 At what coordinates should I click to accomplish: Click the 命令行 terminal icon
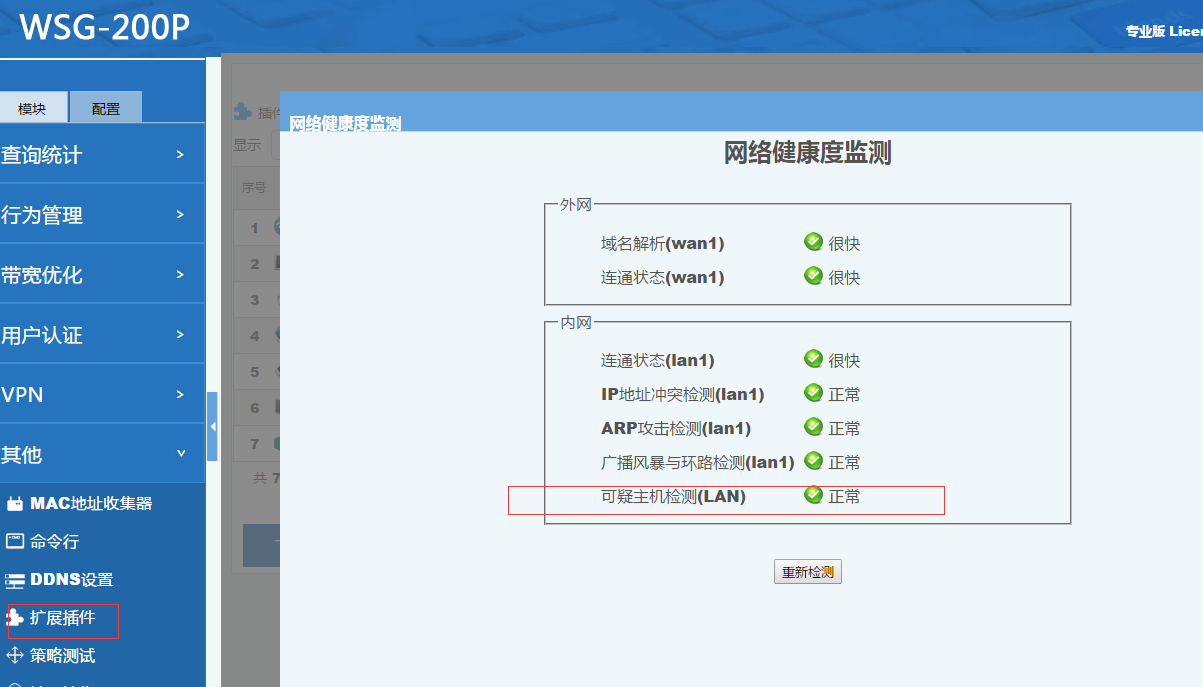14,541
